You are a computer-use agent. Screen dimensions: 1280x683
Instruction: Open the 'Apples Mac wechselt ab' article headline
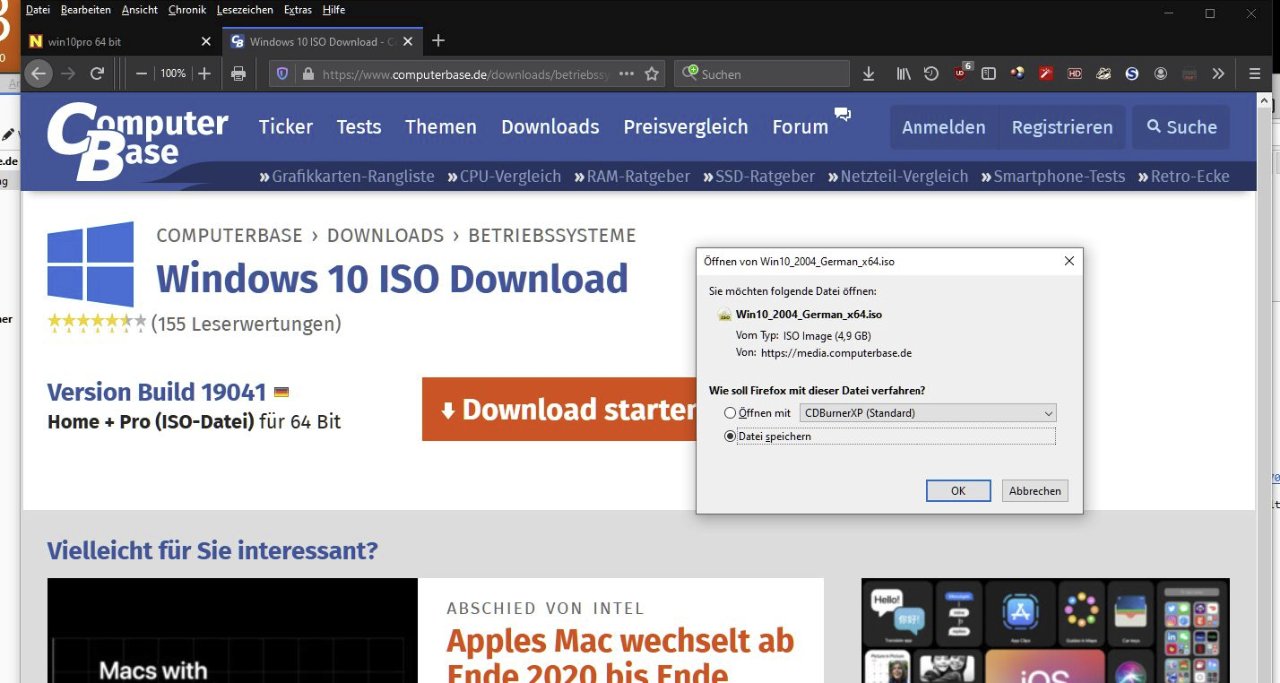coord(620,655)
